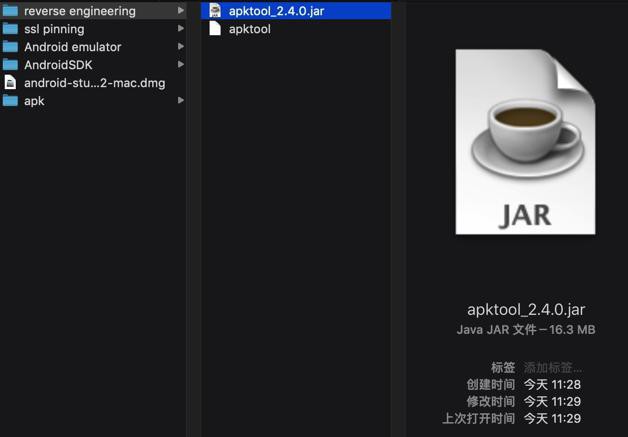This screenshot has height=437, width=628.
Task: Click the Android emulator folder icon
Action: point(10,47)
